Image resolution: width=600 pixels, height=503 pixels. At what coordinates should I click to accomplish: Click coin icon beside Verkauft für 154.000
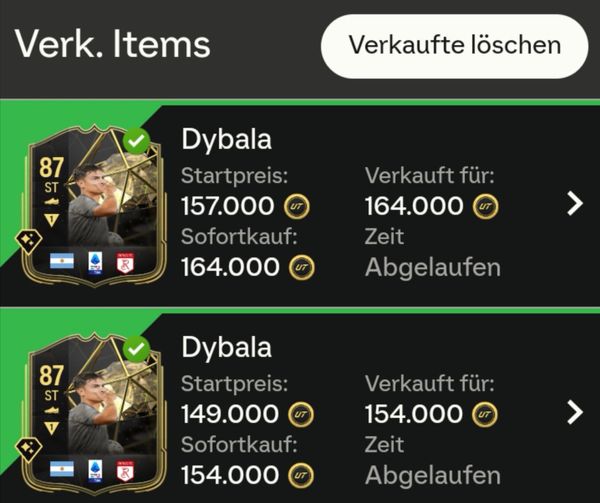coord(484,414)
